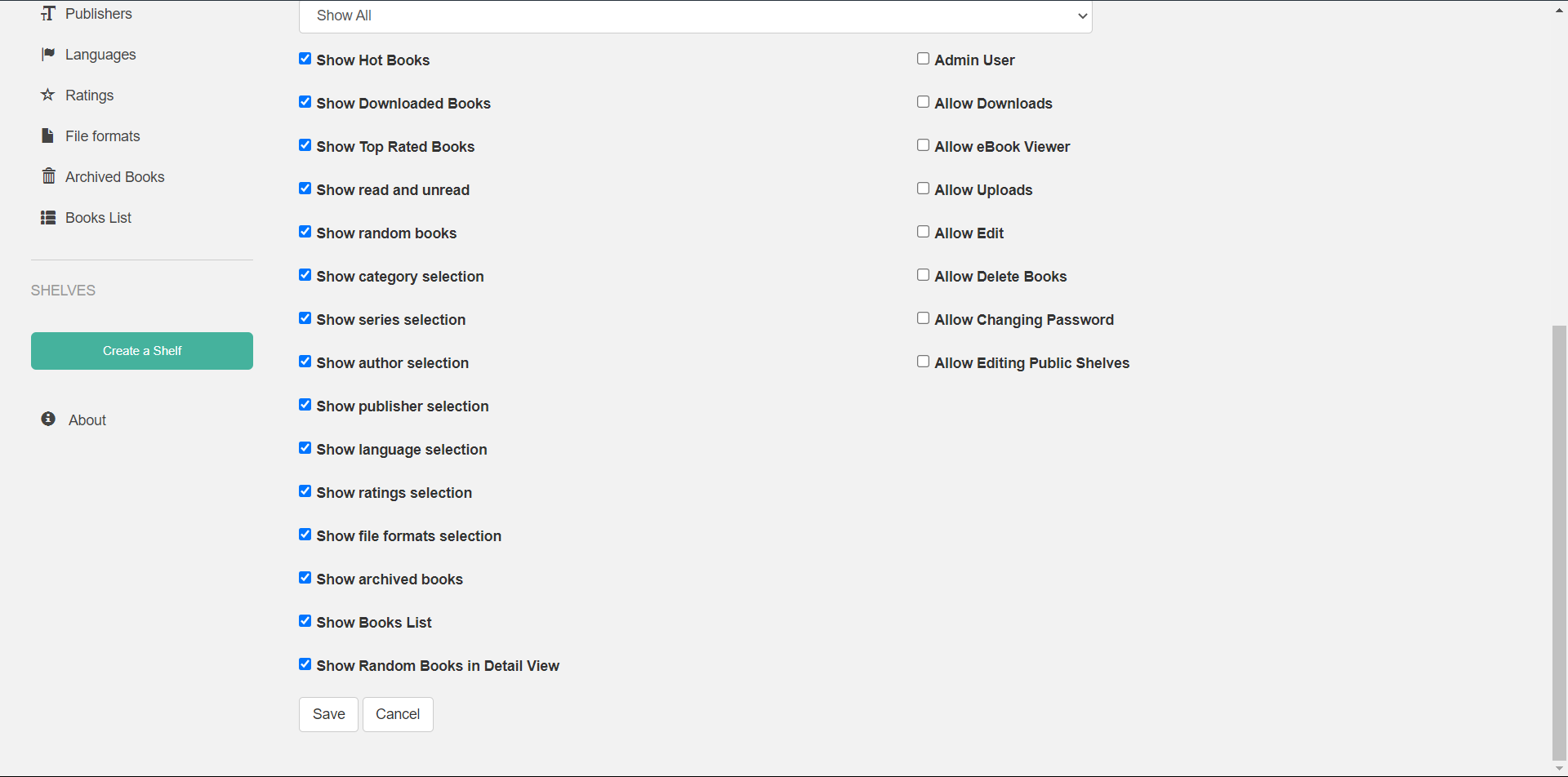1568x777 pixels.
Task: Uncheck Show Hot Books checkbox
Action: [305, 59]
